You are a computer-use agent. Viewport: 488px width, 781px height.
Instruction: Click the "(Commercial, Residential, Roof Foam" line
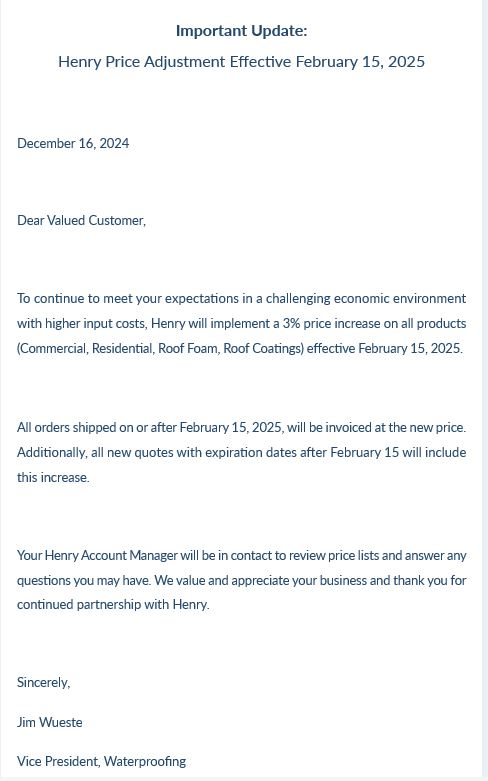coord(240,348)
